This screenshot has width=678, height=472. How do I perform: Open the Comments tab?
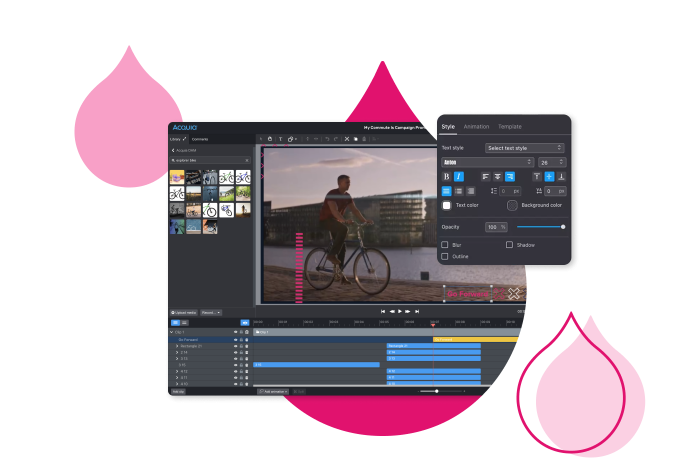point(200,139)
